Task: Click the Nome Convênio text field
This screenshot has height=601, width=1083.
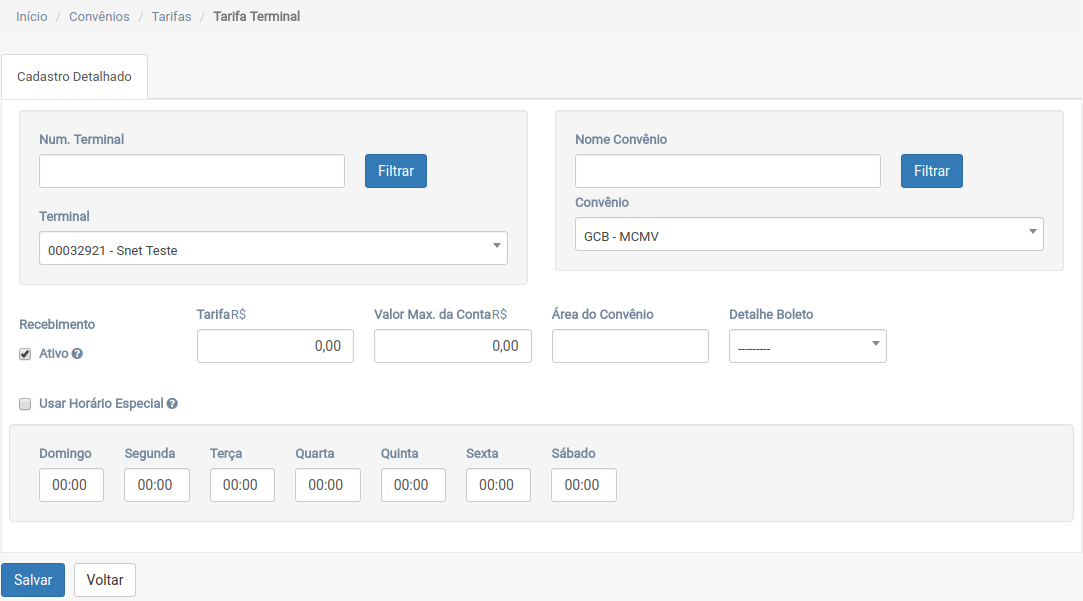Action: coord(727,171)
